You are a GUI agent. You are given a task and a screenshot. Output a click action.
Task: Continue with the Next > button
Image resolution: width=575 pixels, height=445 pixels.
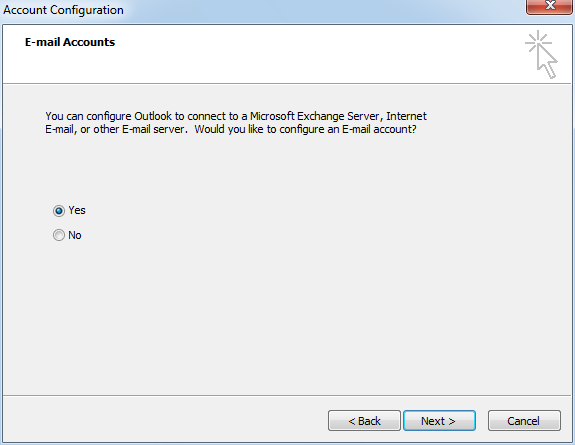coord(439,421)
